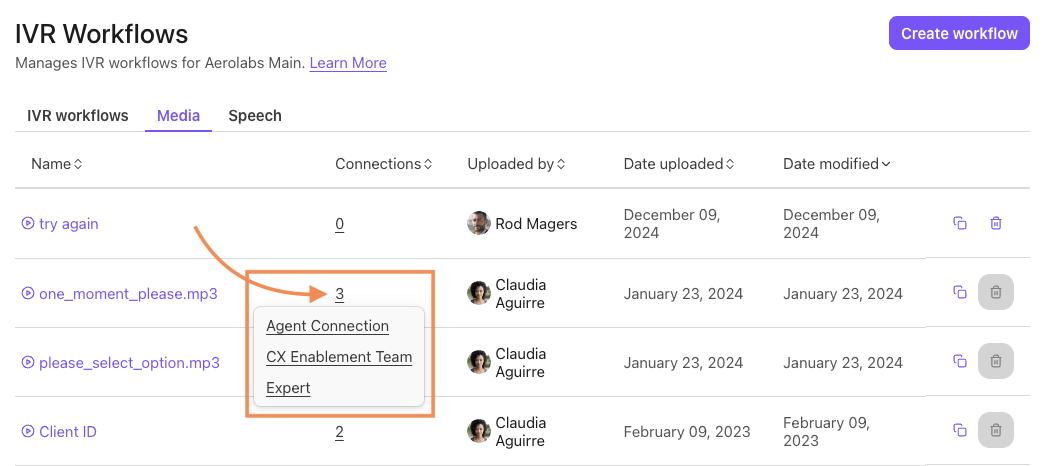Click the Create workflow button
Image resolution: width=1047 pixels, height=466 pixels.
pos(959,33)
